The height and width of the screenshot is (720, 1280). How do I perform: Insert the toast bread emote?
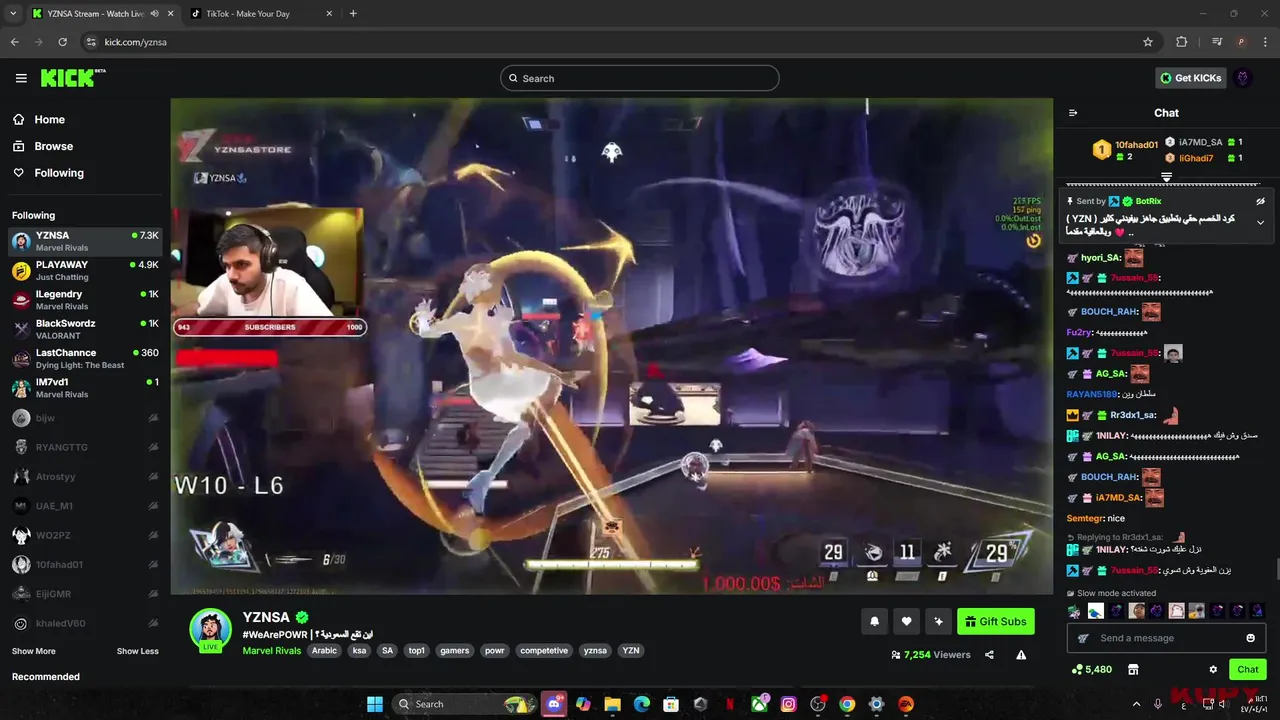pyautogui.click(x=1177, y=611)
